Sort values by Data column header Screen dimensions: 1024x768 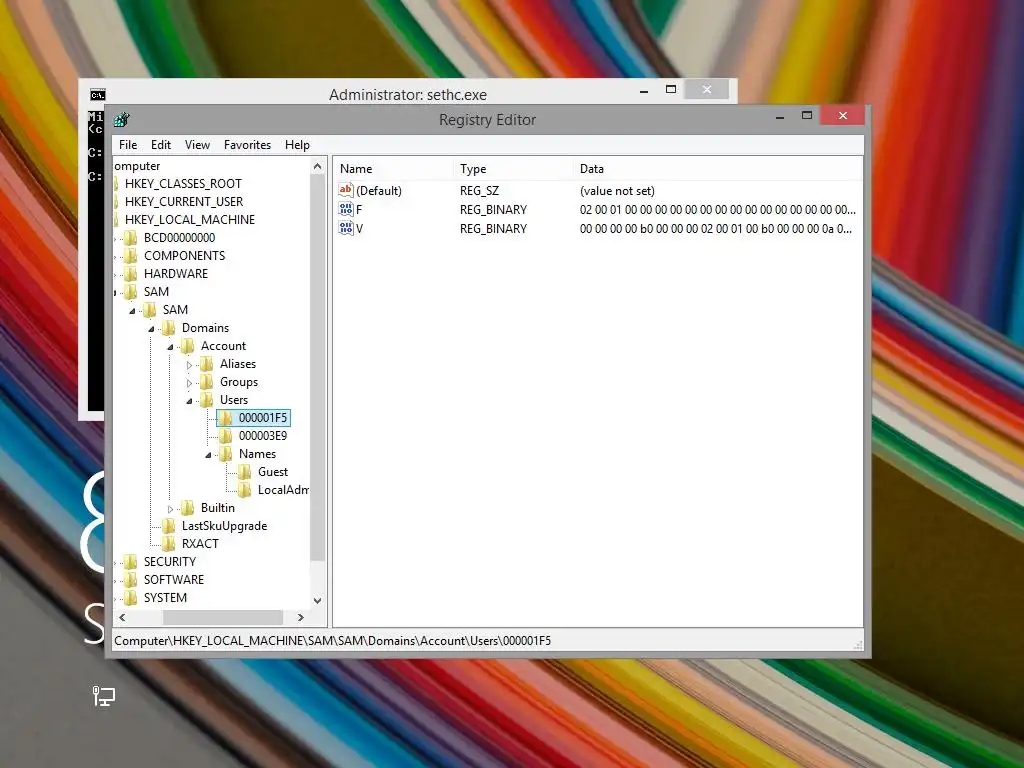point(718,168)
